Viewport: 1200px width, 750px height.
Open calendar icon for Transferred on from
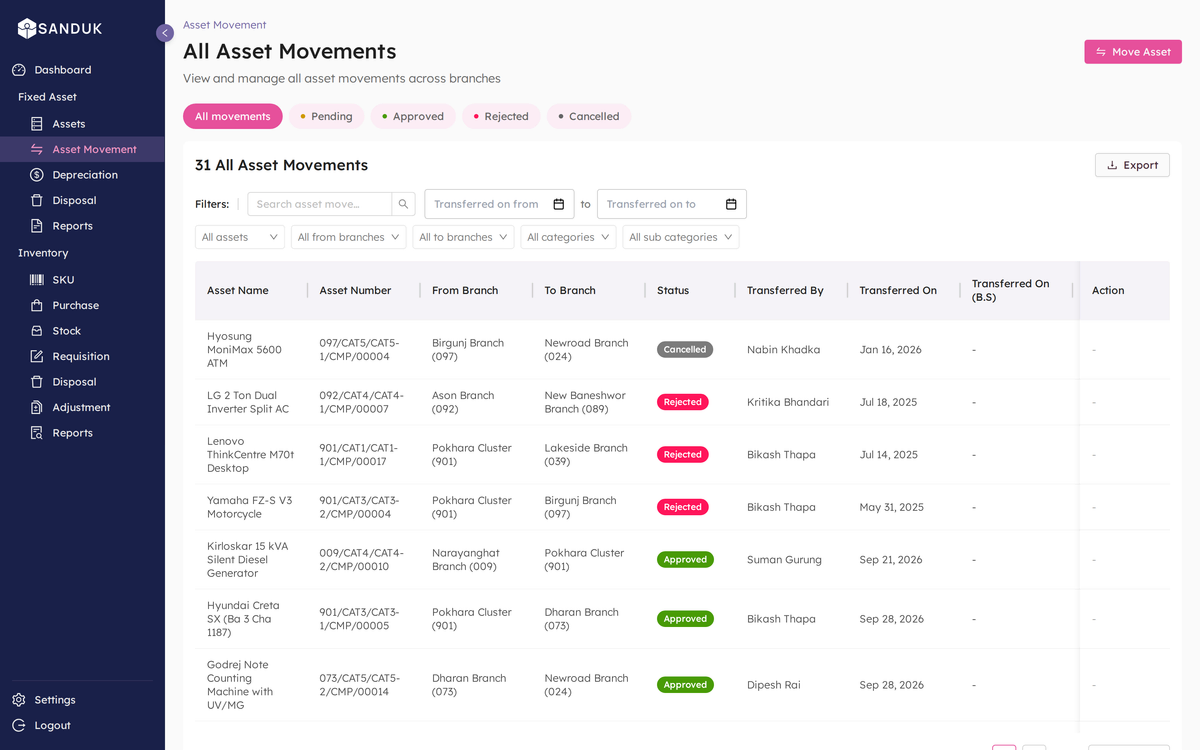559,204
